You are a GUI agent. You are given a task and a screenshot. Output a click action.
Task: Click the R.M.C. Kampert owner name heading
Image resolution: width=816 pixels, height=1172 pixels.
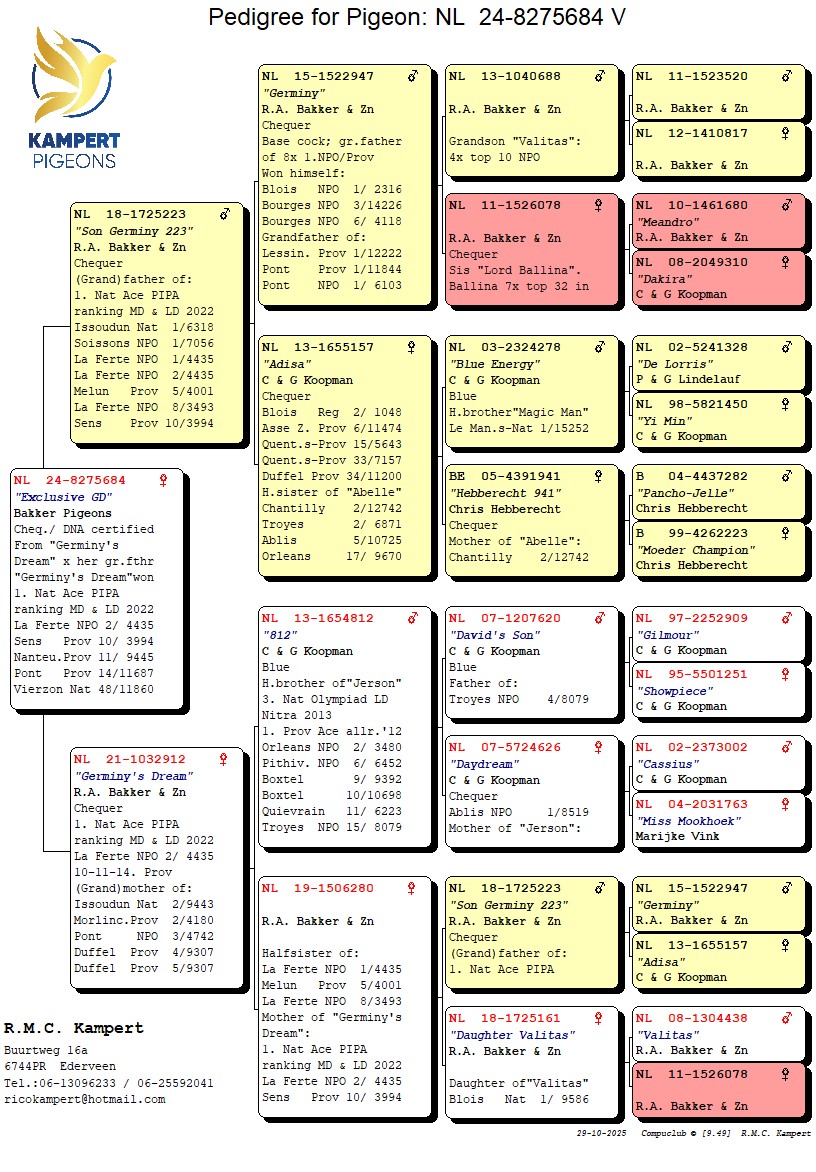74,1028
